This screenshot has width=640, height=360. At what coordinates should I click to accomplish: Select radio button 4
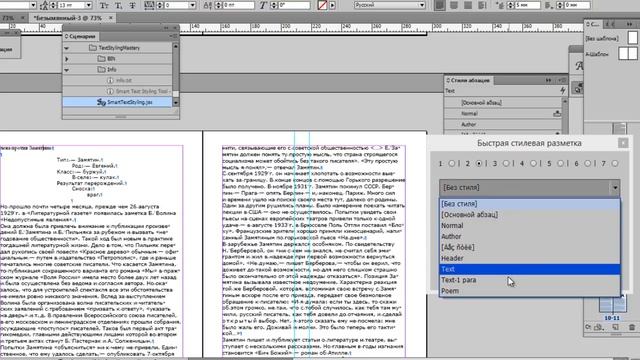(533, 163)
